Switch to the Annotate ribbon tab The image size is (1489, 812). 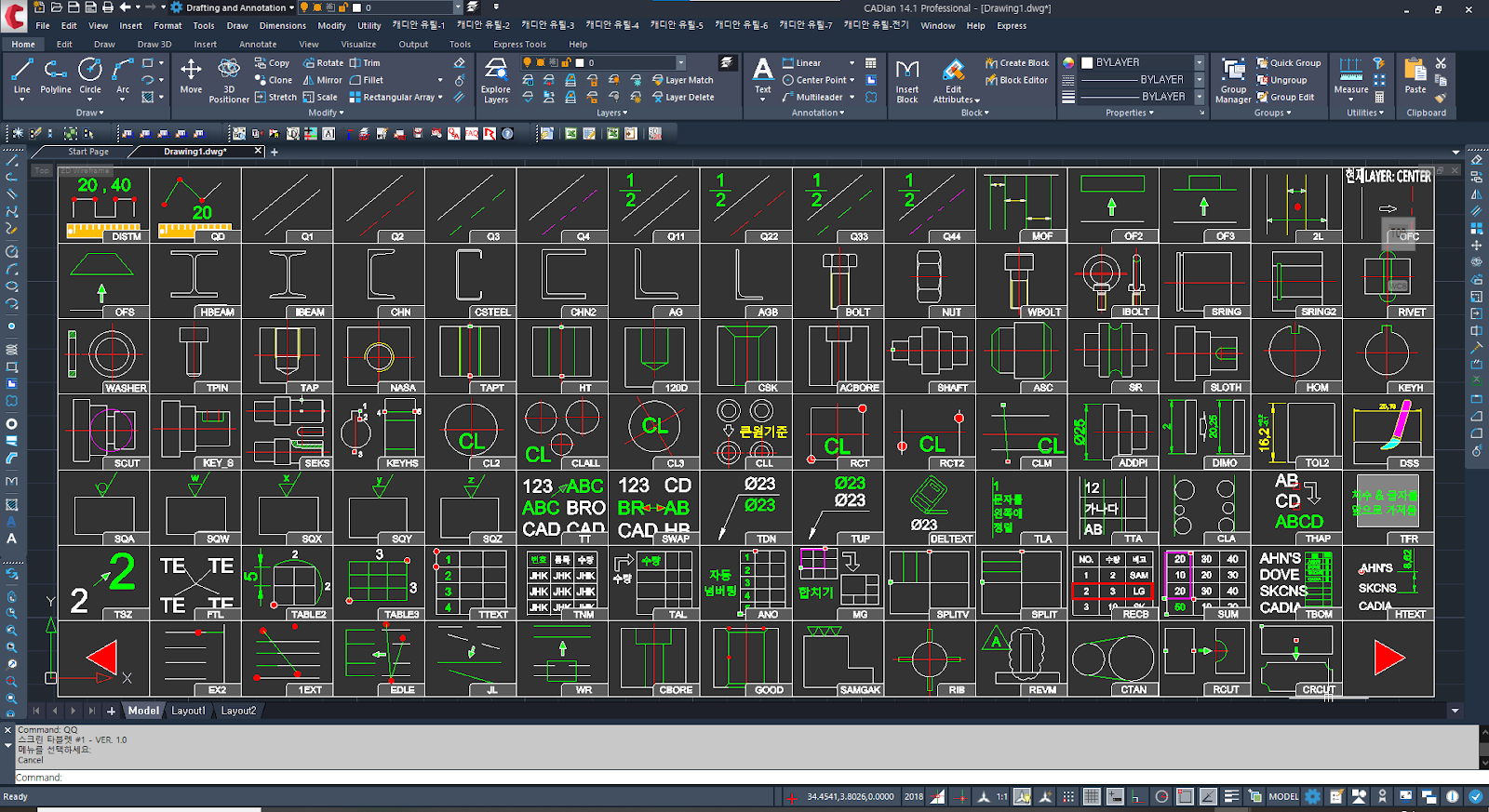258,44
